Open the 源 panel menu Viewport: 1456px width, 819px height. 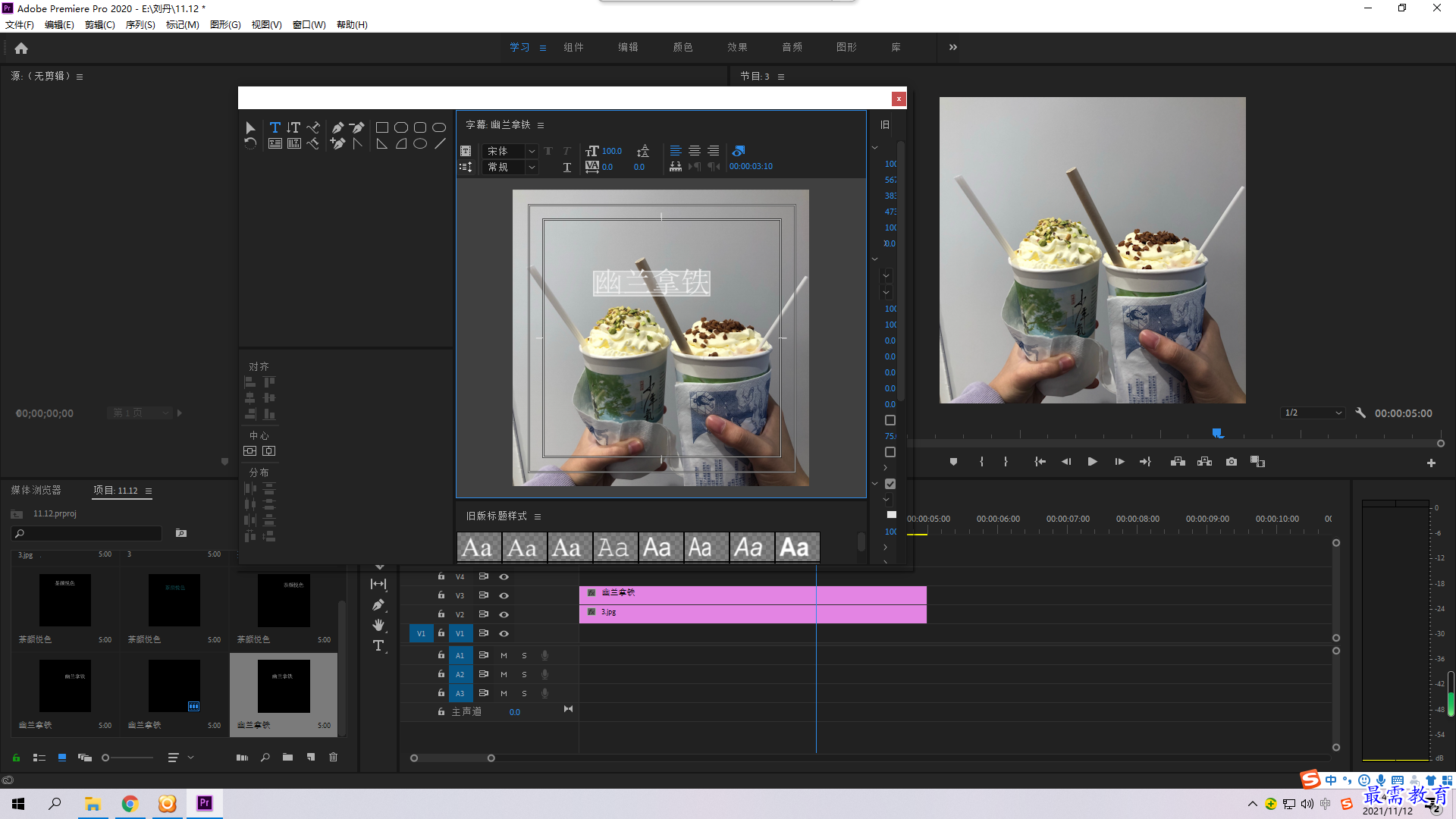pyautogui.click(x=80, y=77)
